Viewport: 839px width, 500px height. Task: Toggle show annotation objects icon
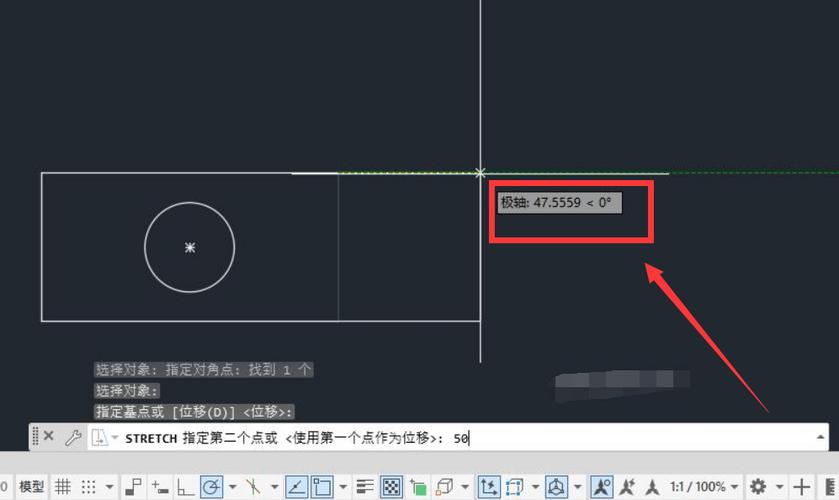pos(602,487)
